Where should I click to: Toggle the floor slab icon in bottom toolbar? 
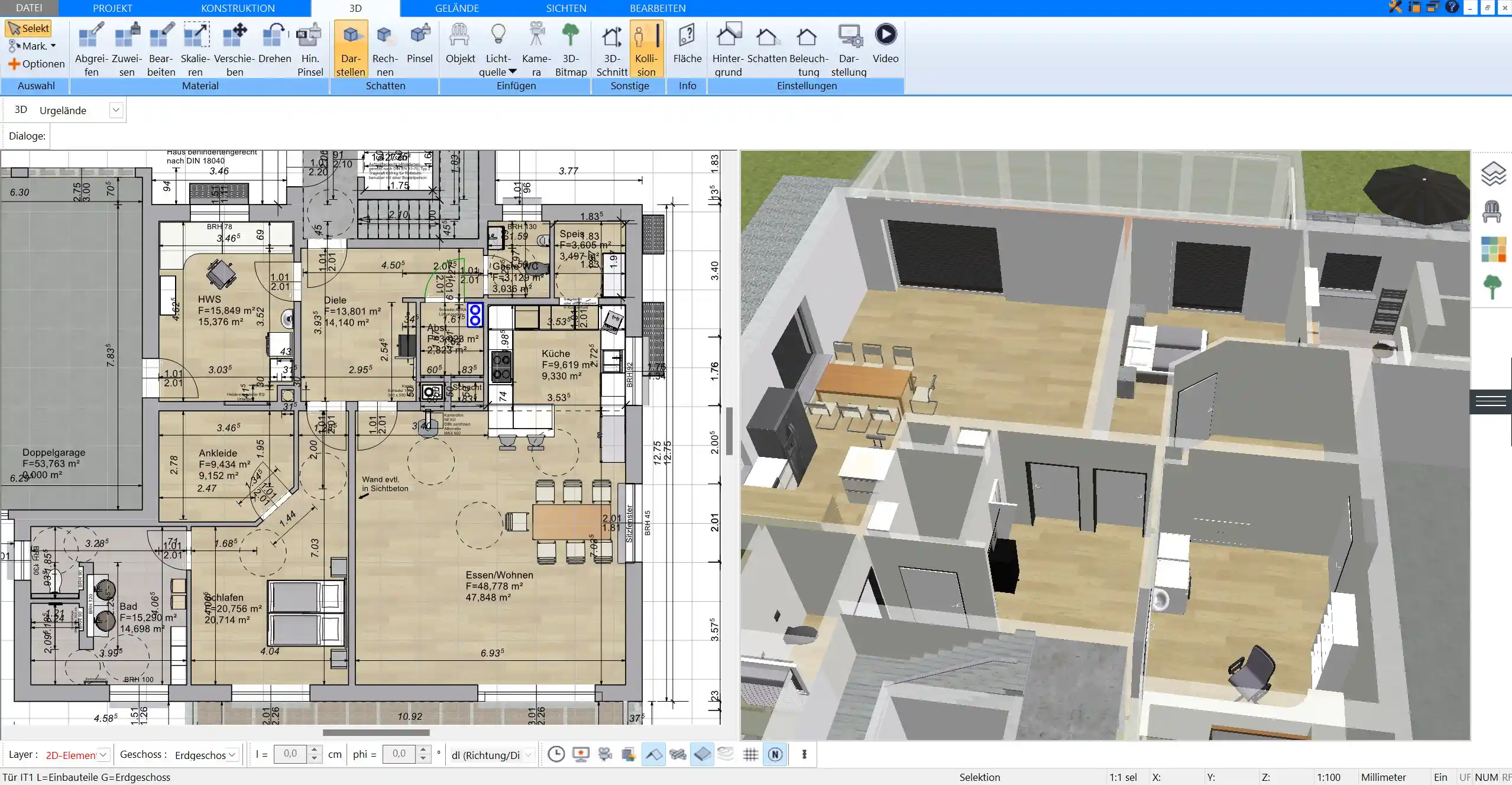pyautogui.click(x=702, y=754)
